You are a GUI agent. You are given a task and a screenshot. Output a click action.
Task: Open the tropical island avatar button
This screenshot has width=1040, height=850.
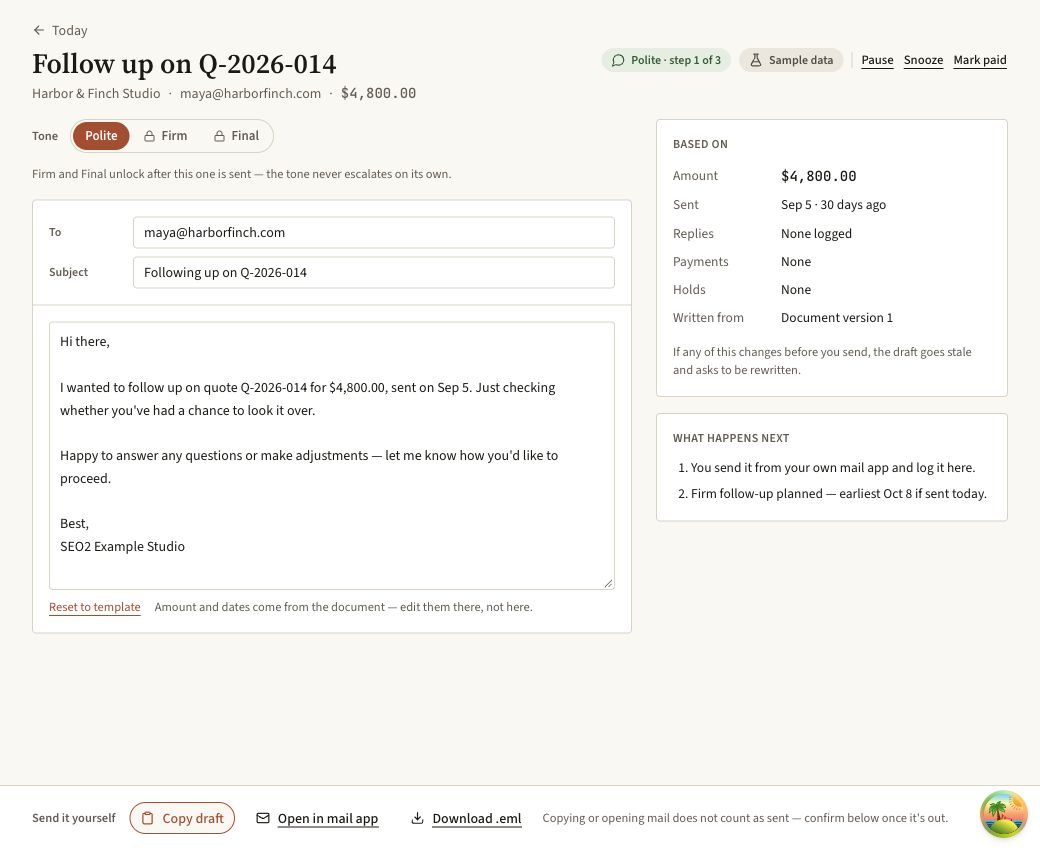pyautogui.click(x=1004, y=814)
